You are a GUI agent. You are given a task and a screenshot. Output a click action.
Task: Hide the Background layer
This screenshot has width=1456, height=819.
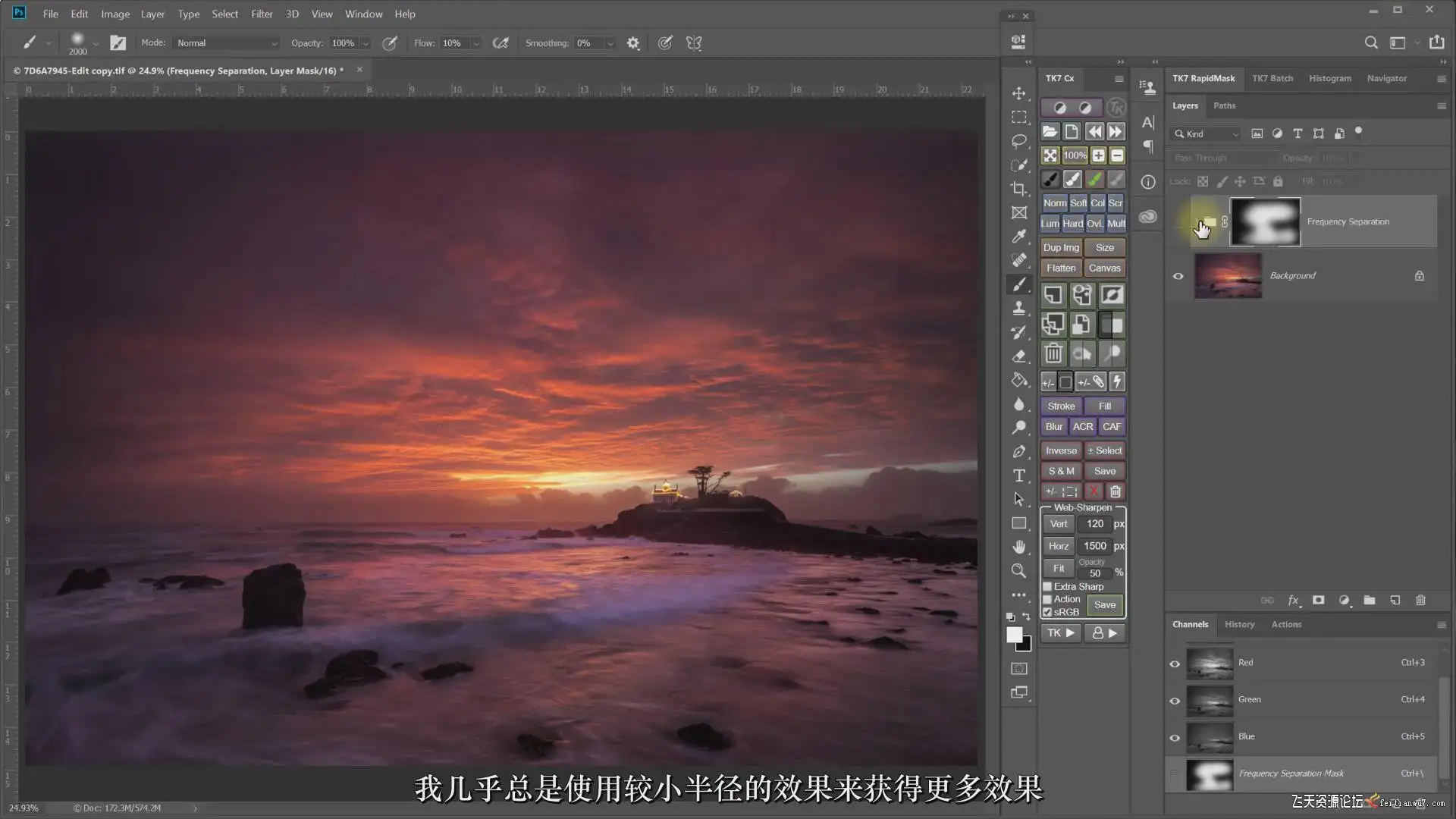click(1178, 276)
